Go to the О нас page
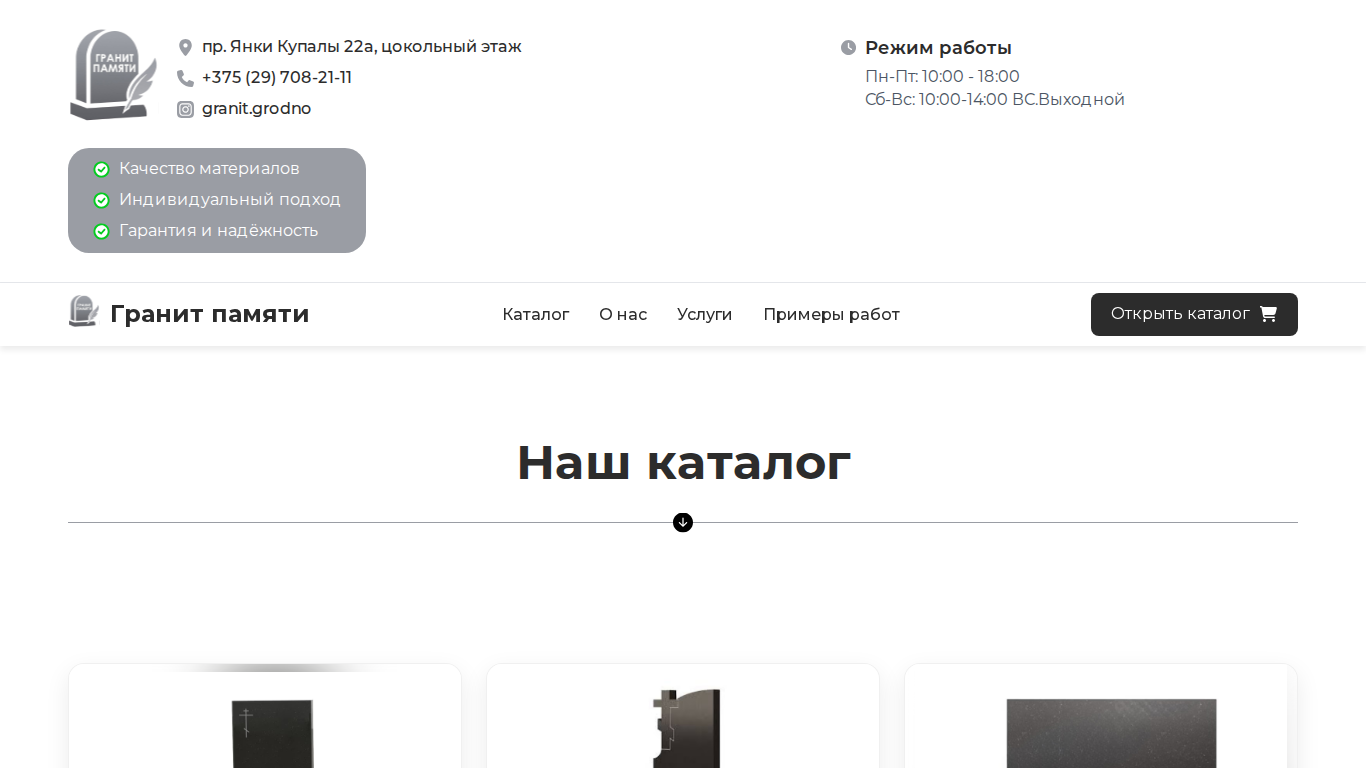This screenshot has height=768, width=1366. point(623,314)
